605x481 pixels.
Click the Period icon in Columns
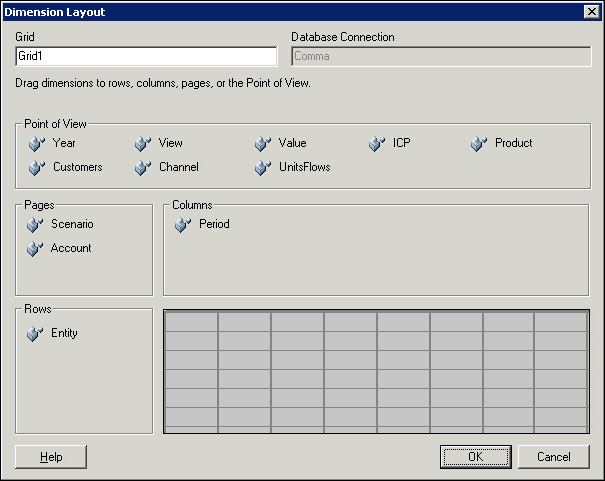point(183,225)
